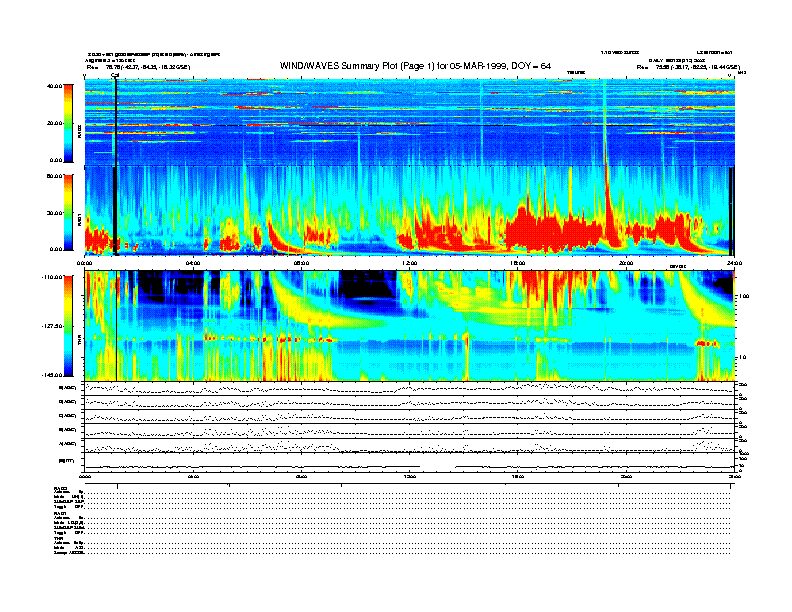
Task: Select the -127.50 label on TNR color scale
Action: pyautogui.click(x=52, y=326)
